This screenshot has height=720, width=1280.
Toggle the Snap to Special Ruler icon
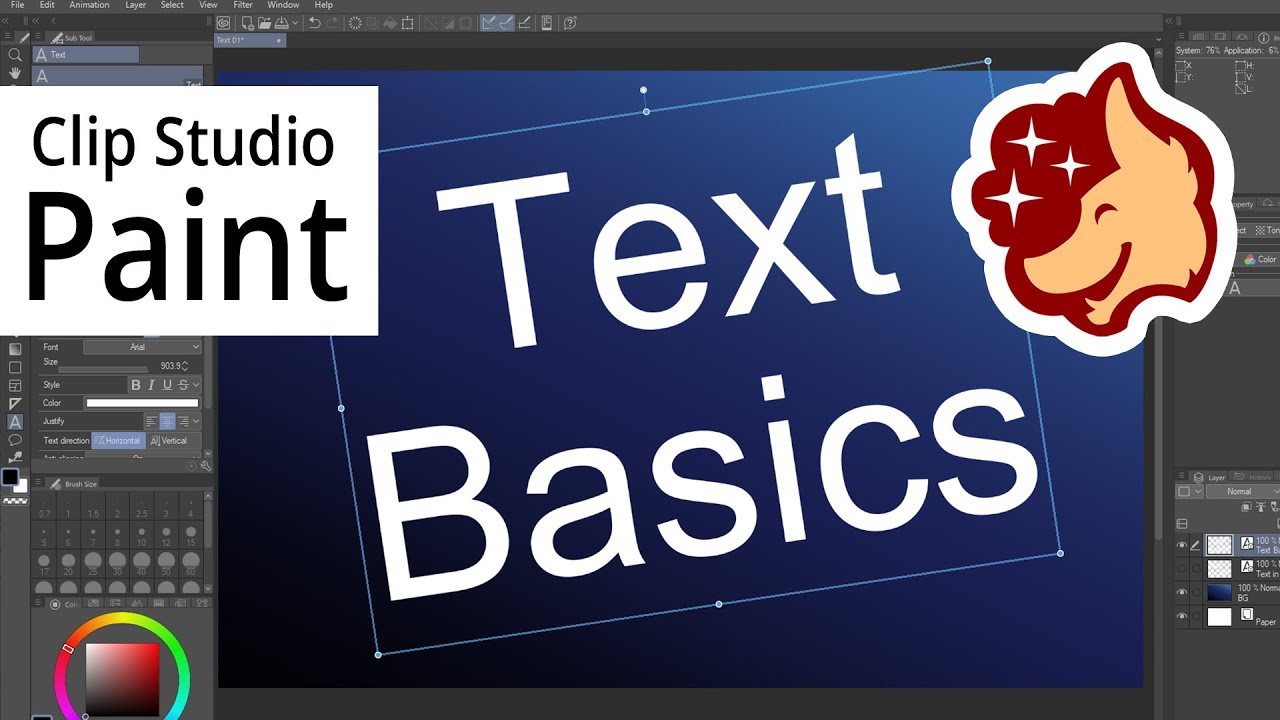506,22
